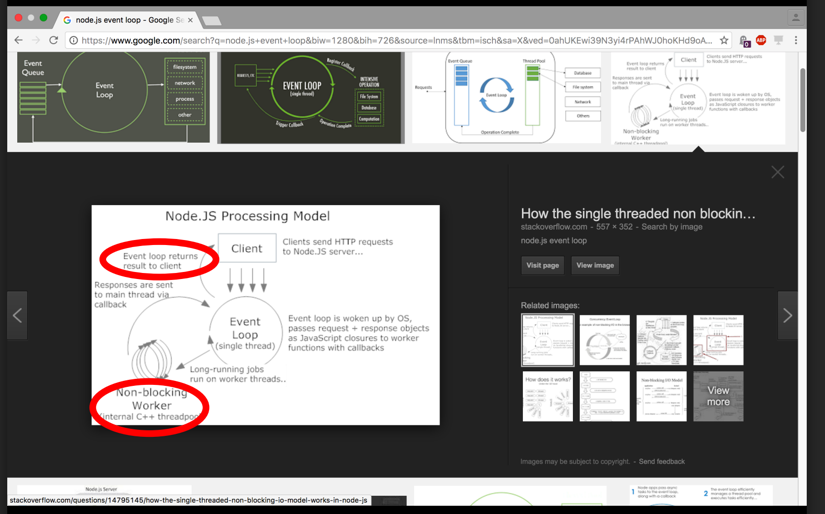Click the 'Related images:' heading
The width and height of the screenshot is (825, 514).
550,305
